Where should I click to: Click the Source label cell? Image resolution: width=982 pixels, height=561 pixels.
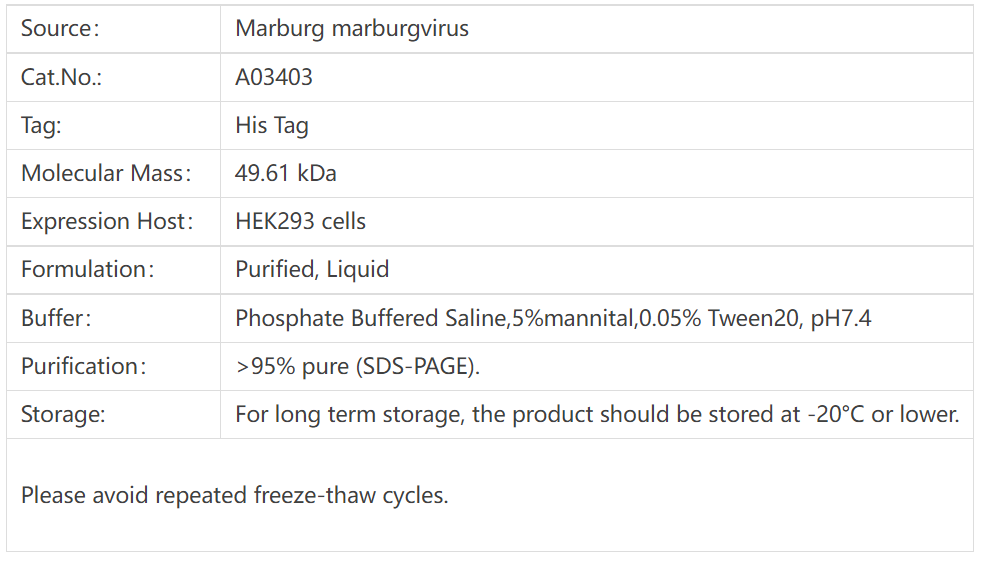[113, 29]
